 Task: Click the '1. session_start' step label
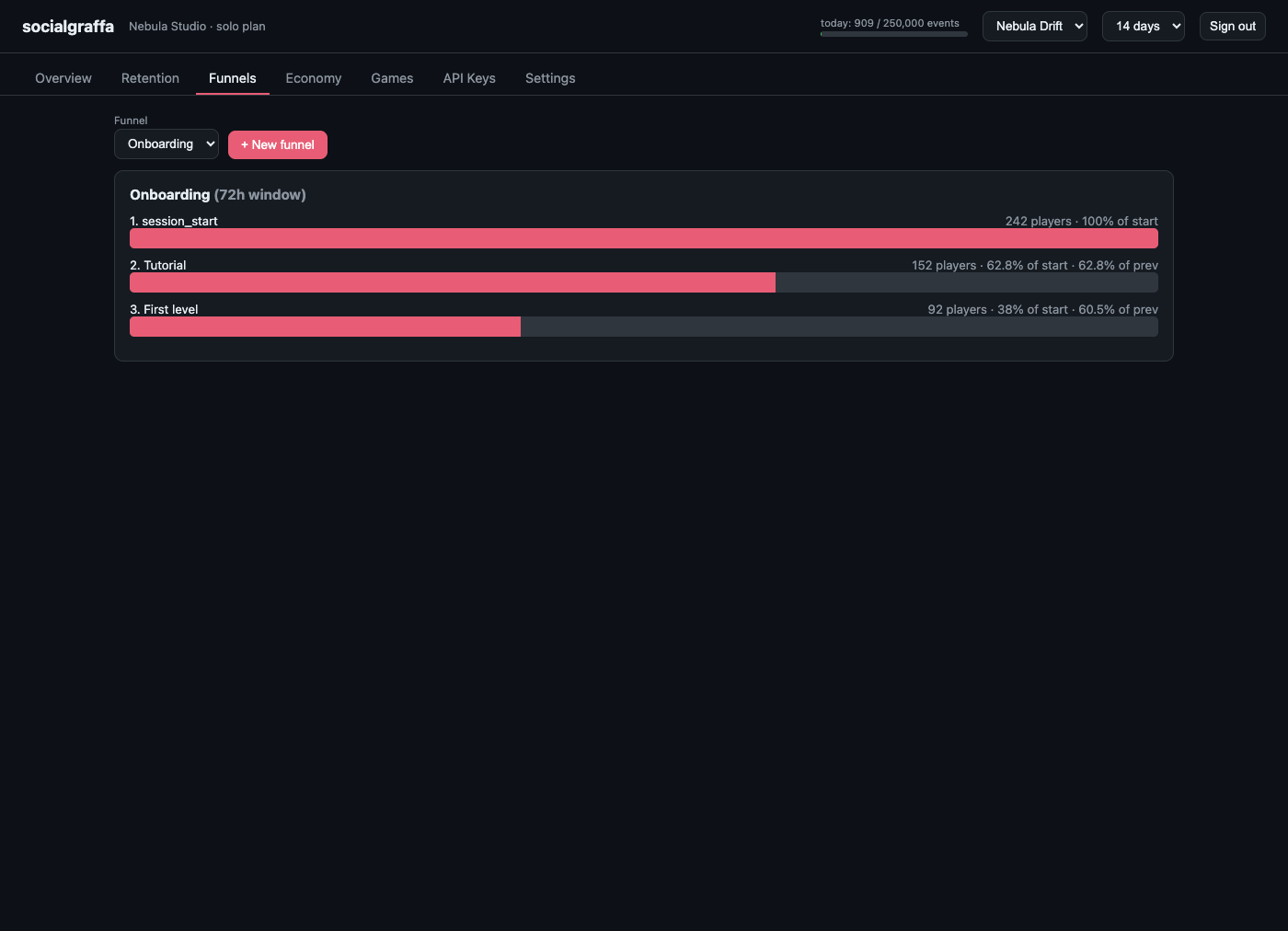[174, 221]
